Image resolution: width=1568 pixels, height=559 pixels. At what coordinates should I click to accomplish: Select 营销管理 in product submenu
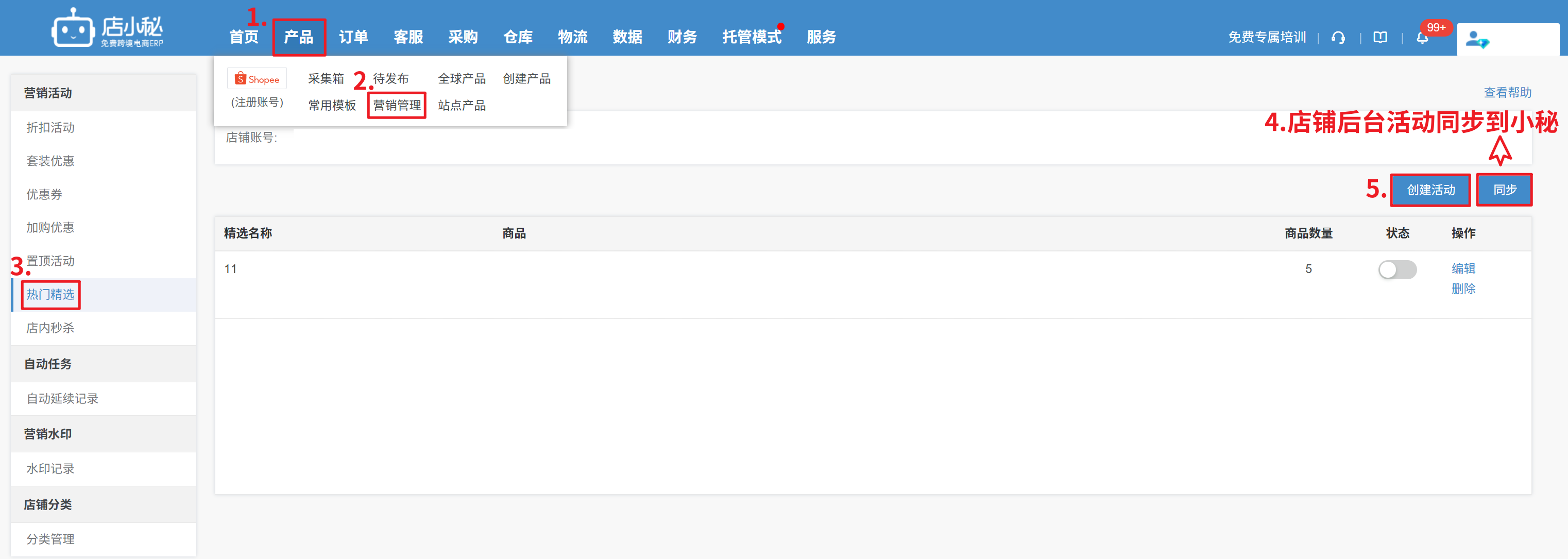[x=397, y=105]
